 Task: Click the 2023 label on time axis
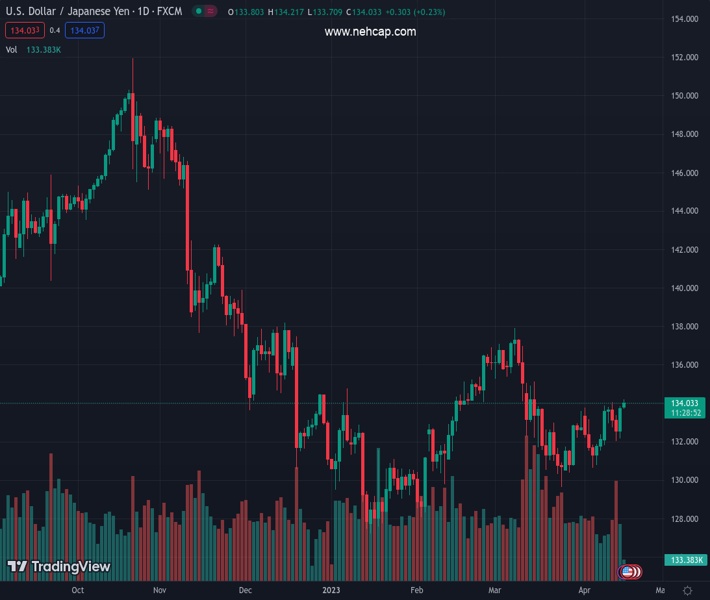coord(333,591)
